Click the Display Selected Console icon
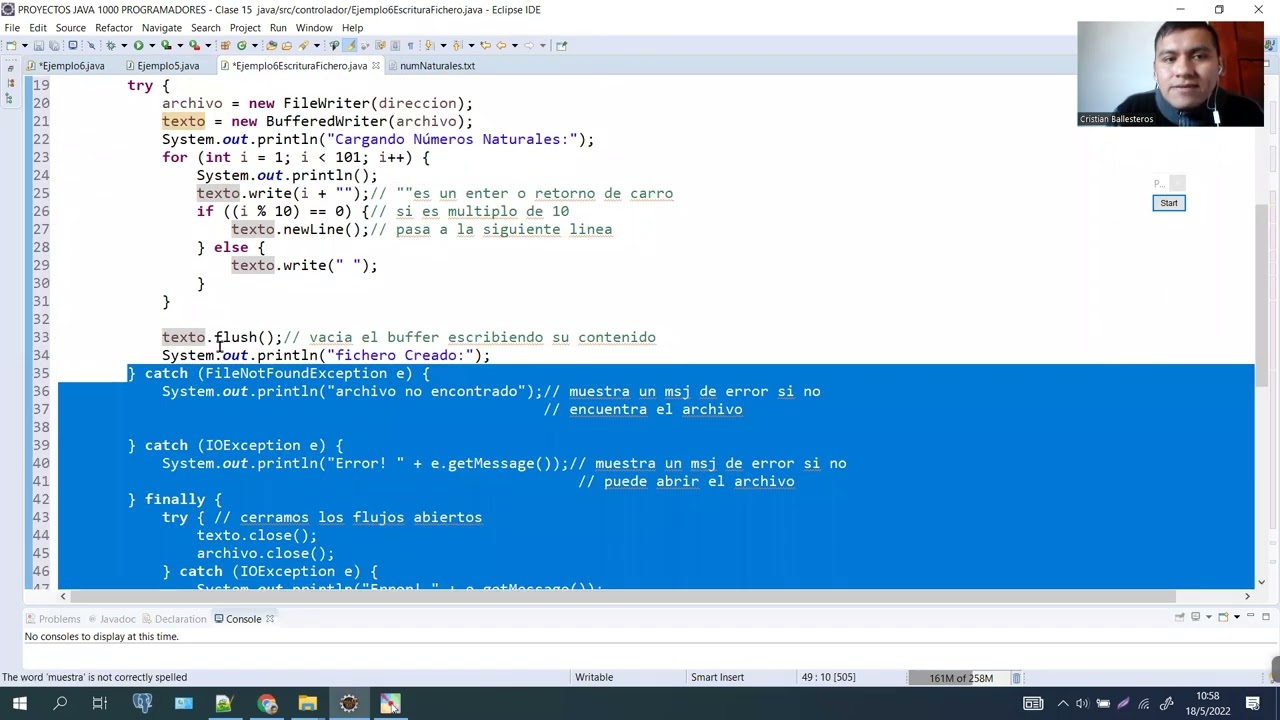The image size is (1280, 720). (x=1195, y=617)
